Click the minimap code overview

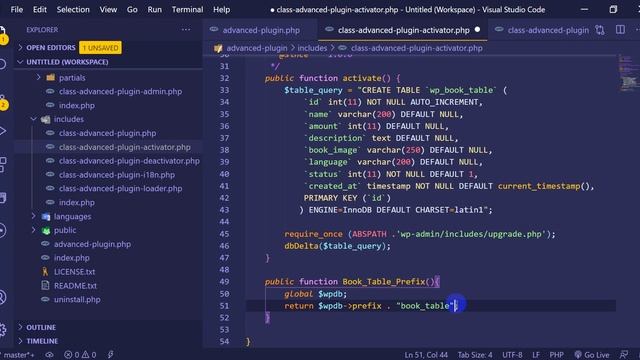click(628, 73)
